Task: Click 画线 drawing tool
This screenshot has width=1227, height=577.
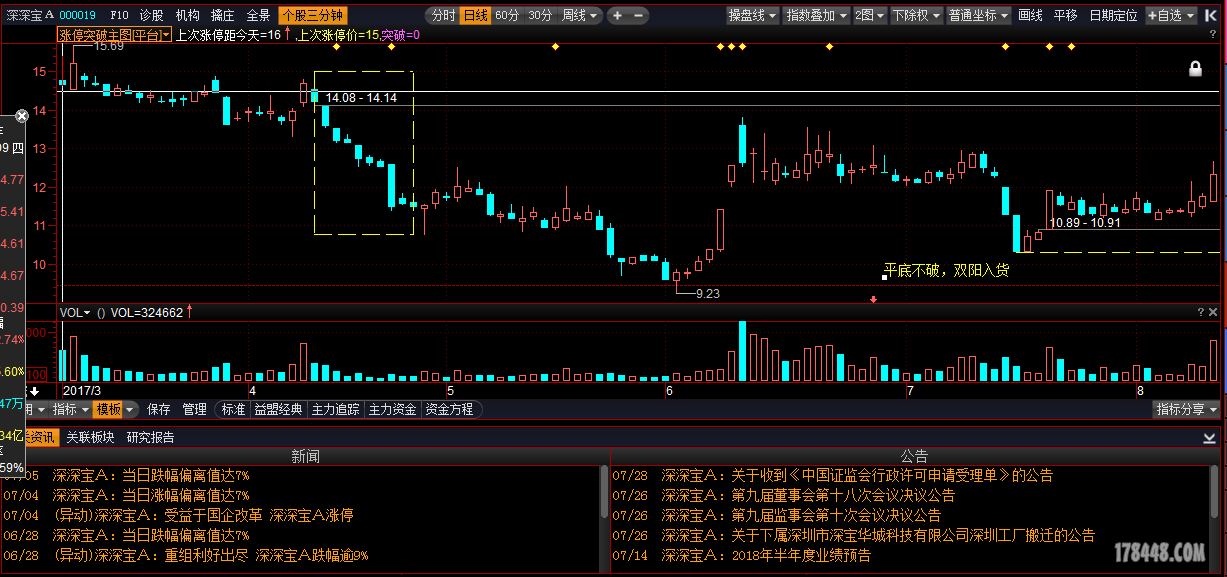Action: click(1030, 16)
